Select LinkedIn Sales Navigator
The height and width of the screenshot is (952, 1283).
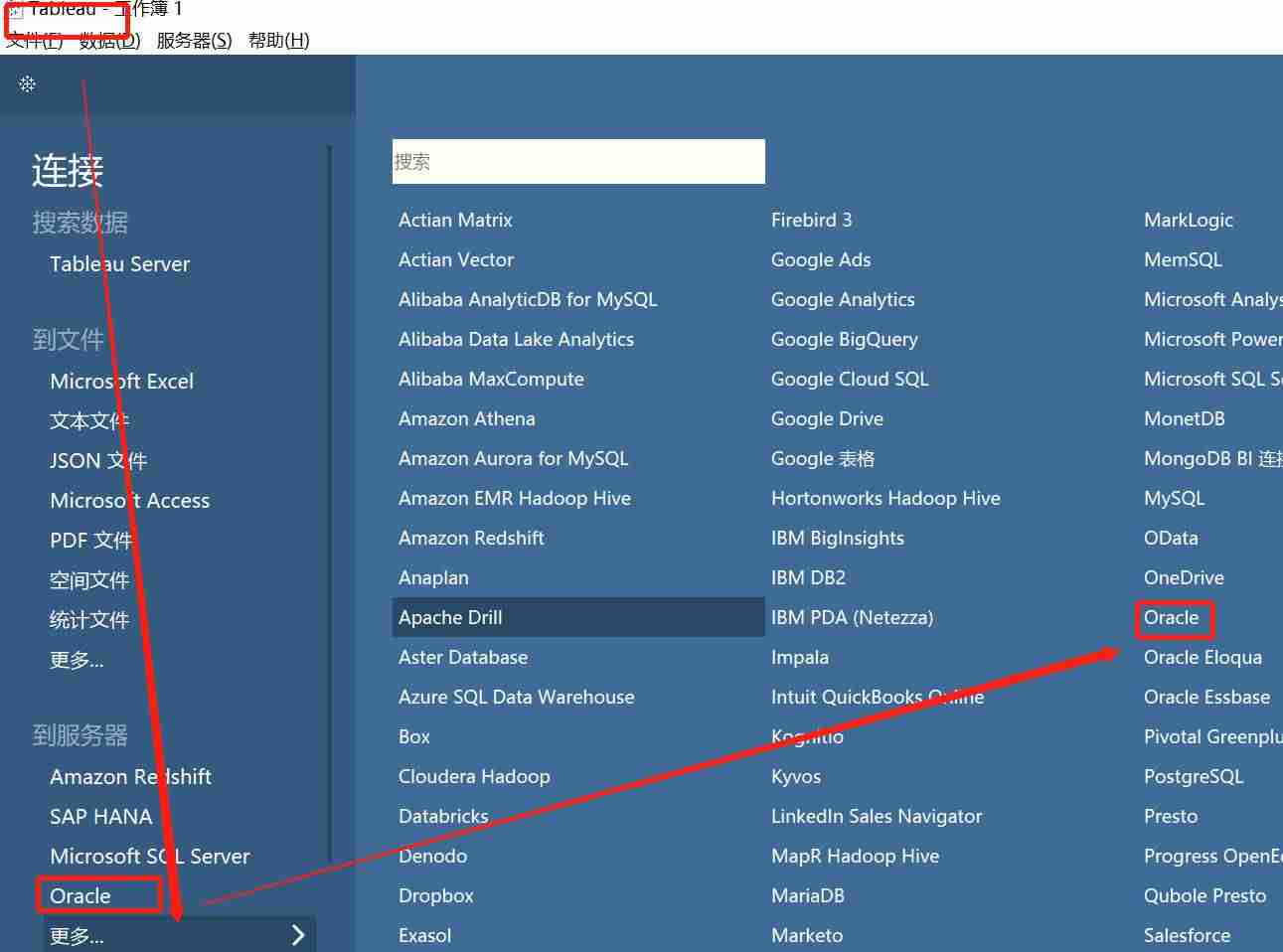click(877, 816)
